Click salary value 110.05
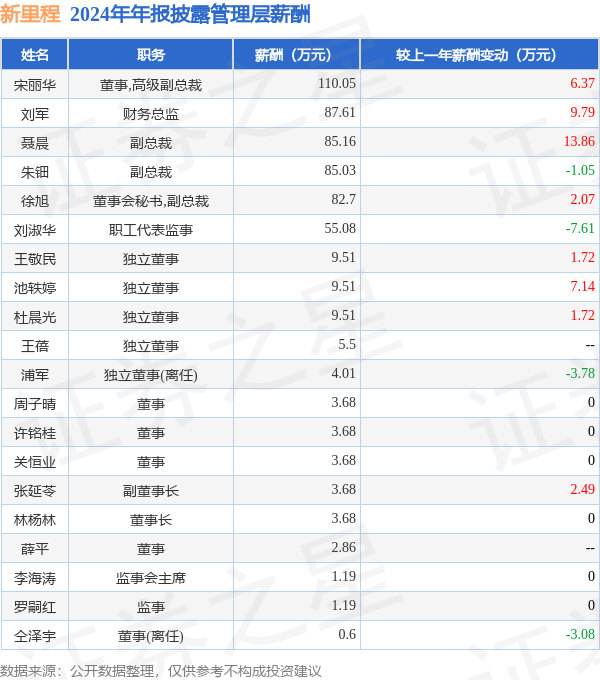 pyautogui.click(x=337, y=83)
